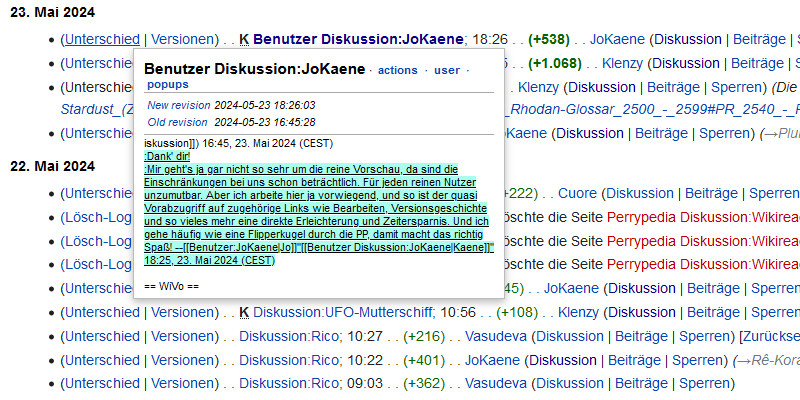Open Unterschied for 09:03 Diskussion:Rico edit
The width and height of the screenshot is (800, 400).
point(102,383)
